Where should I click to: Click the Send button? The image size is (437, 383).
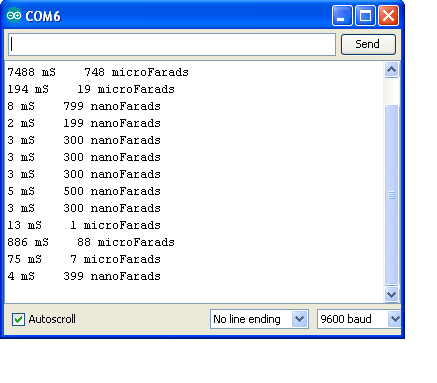[368, 44]
